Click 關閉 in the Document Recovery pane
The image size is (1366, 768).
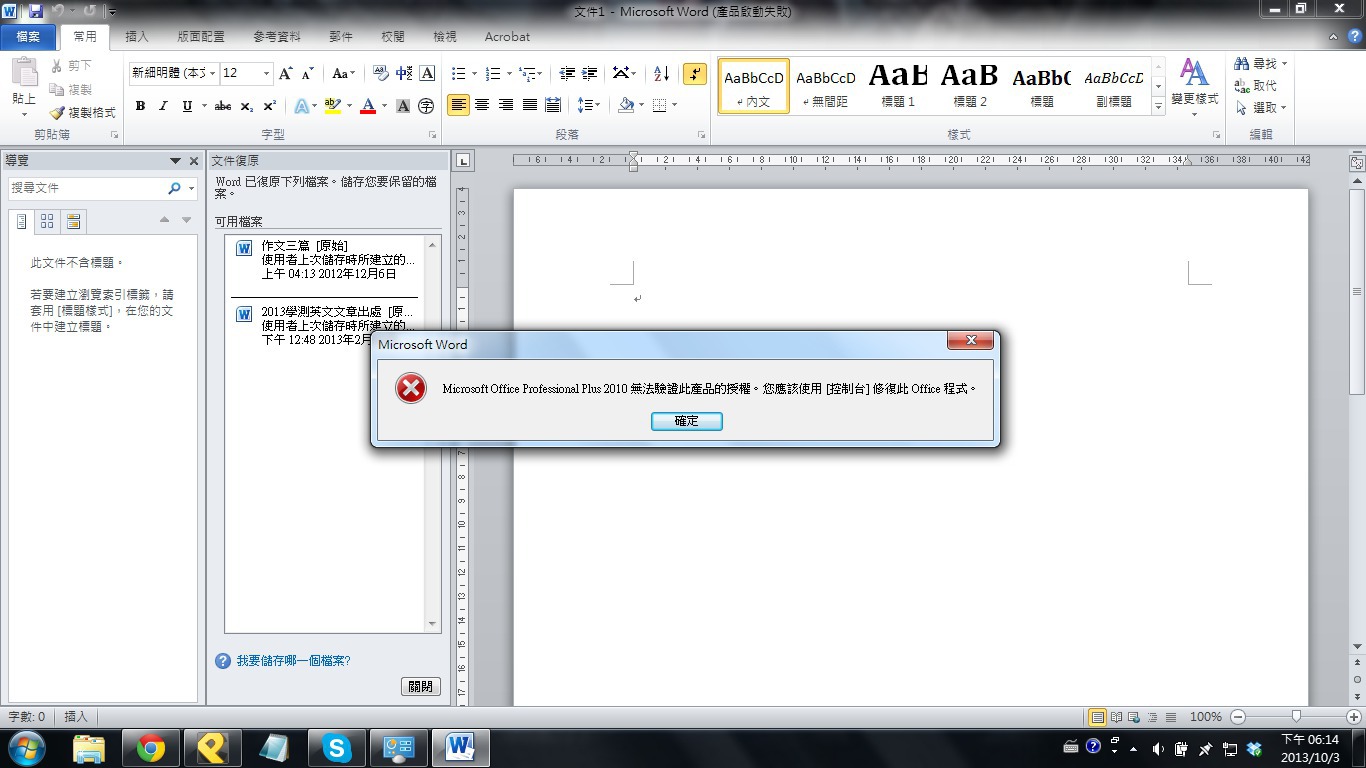tap(421, 686)
